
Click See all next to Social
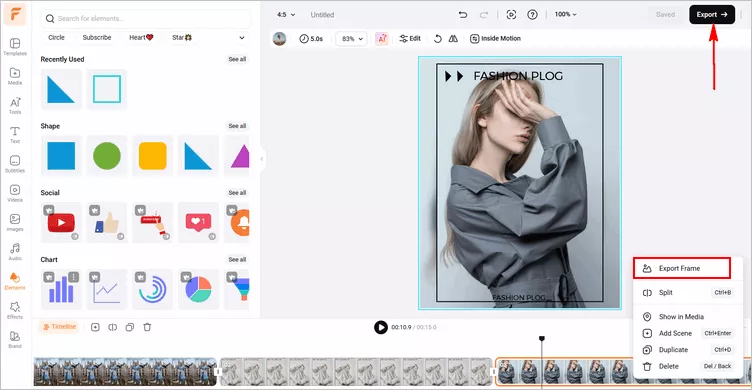237,192
